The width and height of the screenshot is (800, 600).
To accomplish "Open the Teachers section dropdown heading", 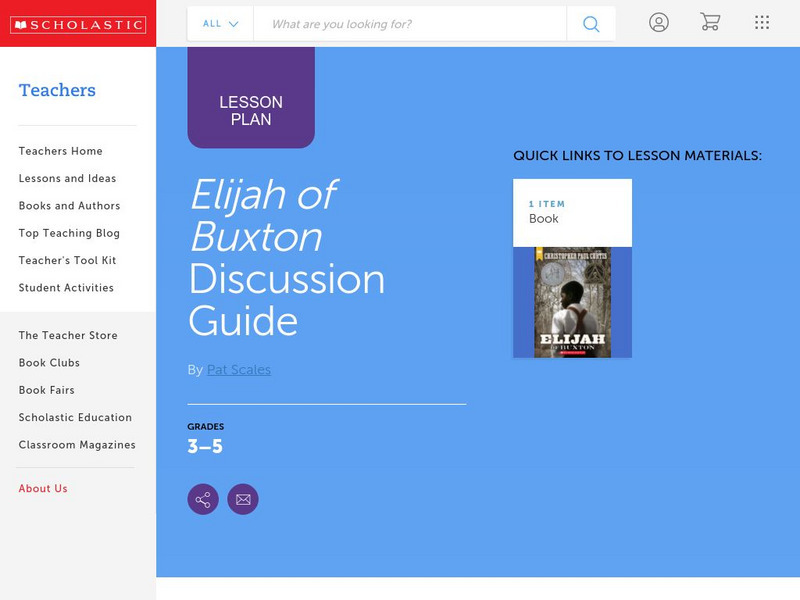I will tap(56, 90).
